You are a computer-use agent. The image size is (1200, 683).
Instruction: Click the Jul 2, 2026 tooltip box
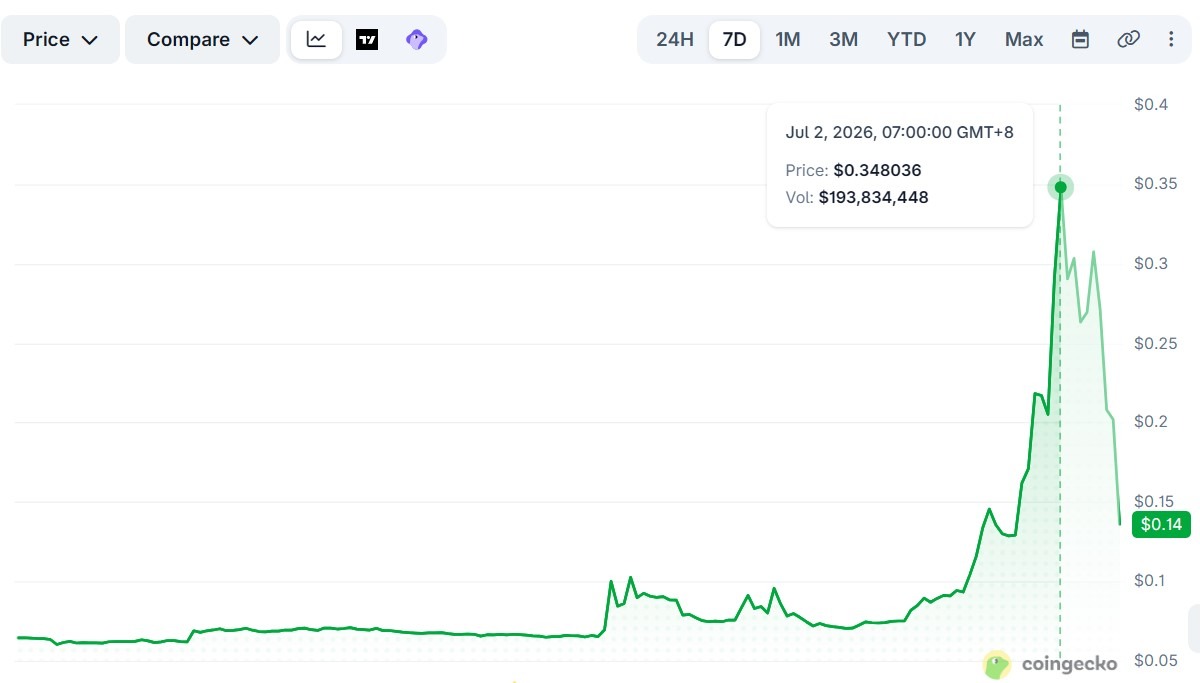coord(900,165)
